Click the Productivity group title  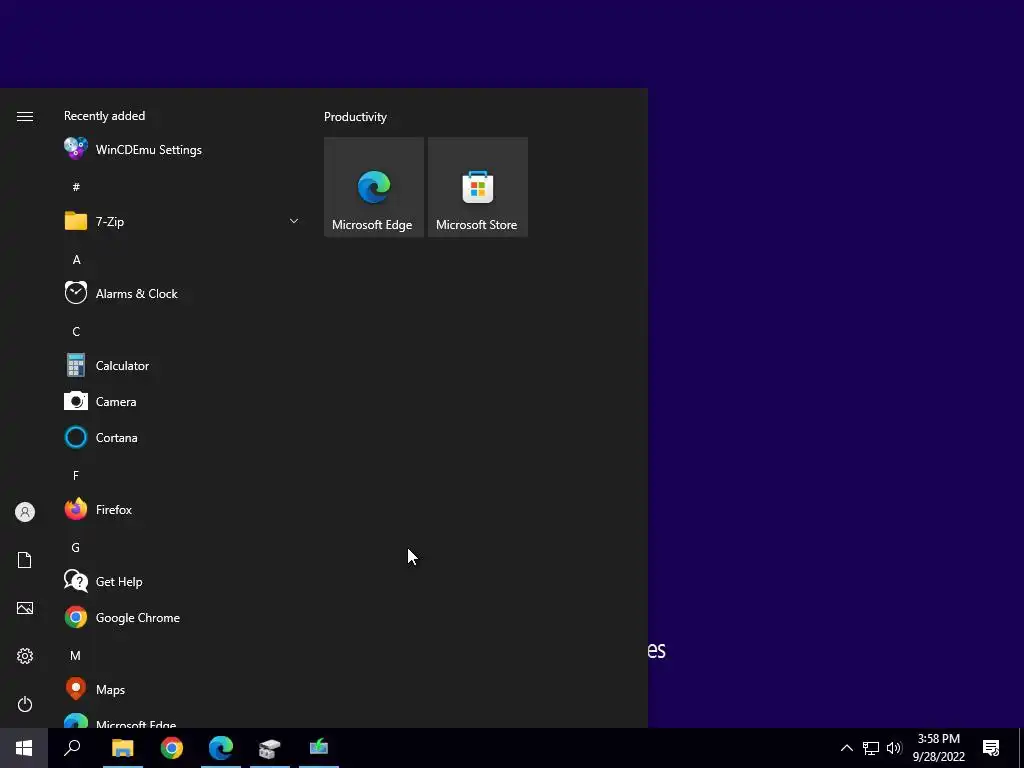[355, 117]
